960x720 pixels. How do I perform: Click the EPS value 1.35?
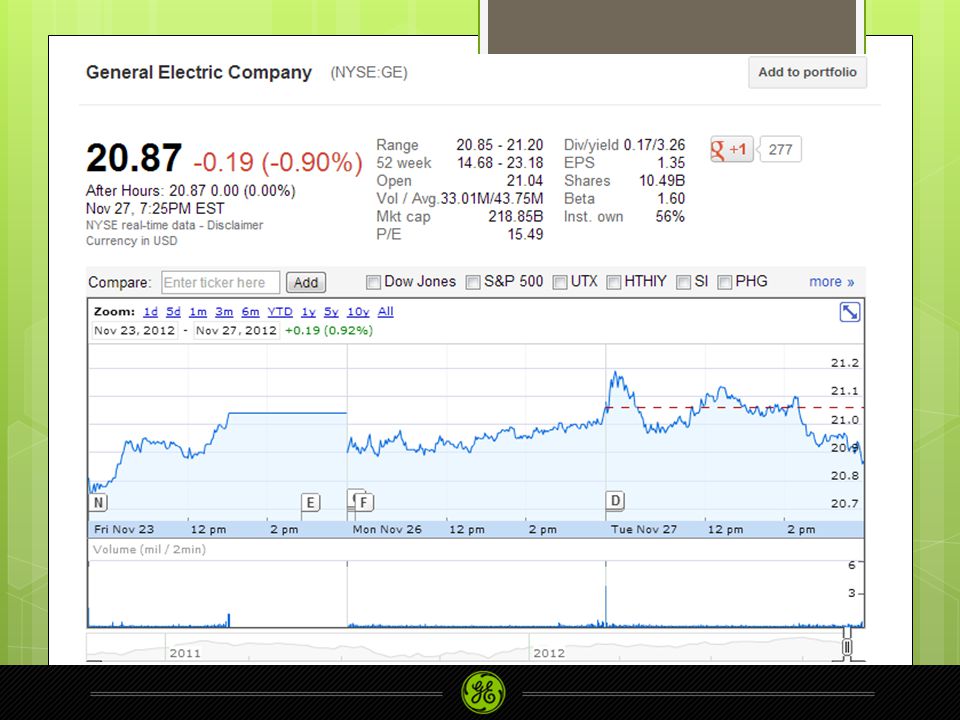(x=671, y=163)
